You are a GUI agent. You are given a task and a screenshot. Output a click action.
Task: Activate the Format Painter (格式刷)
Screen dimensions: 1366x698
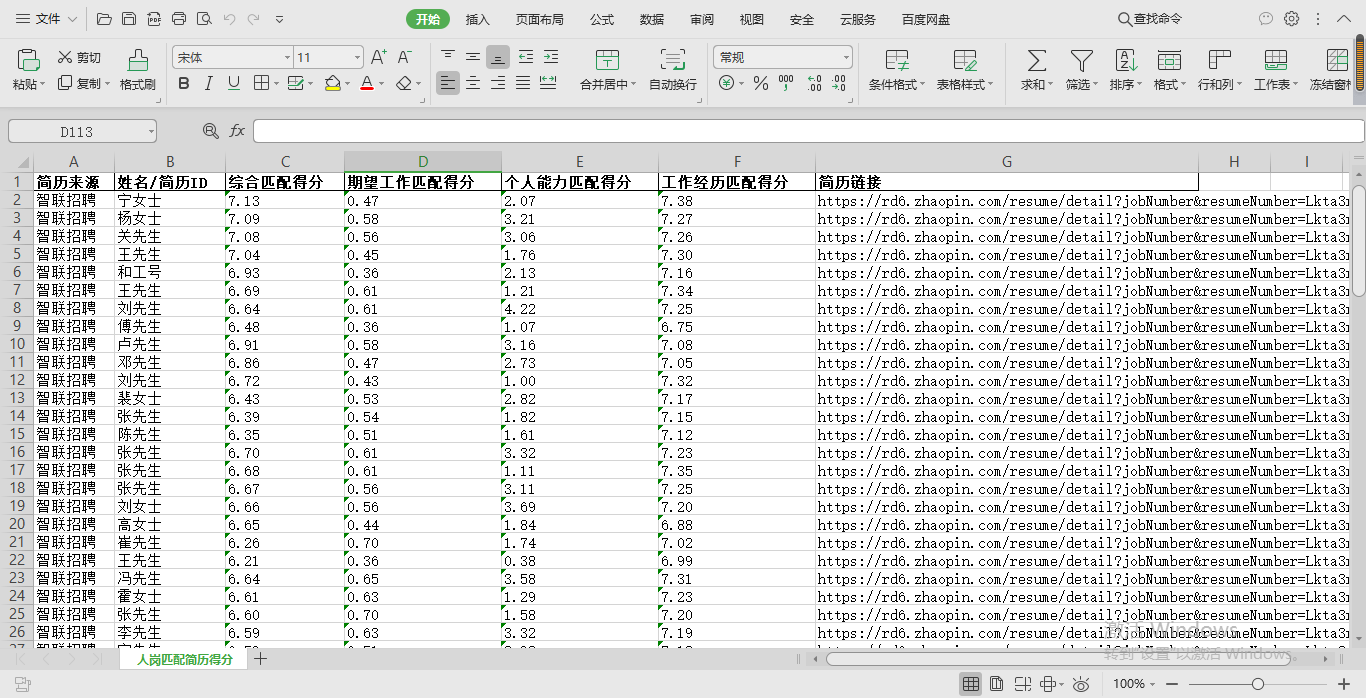pos(138,70)
